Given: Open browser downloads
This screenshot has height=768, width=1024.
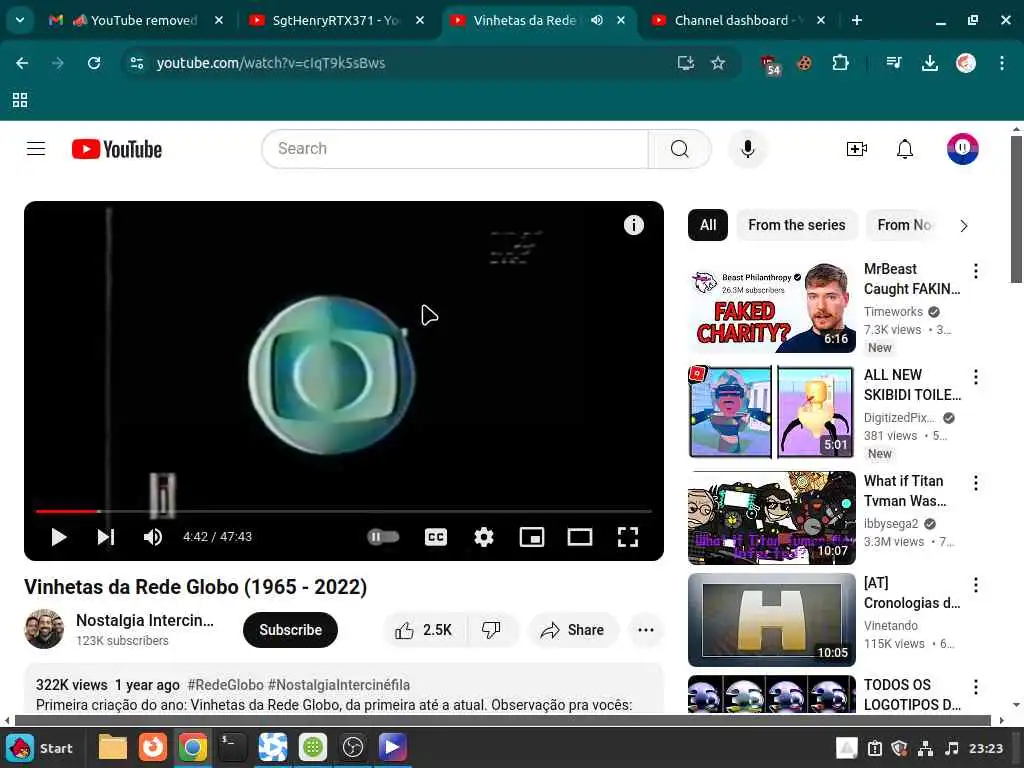Looking at the screenshot, I should tap(929, 63).
